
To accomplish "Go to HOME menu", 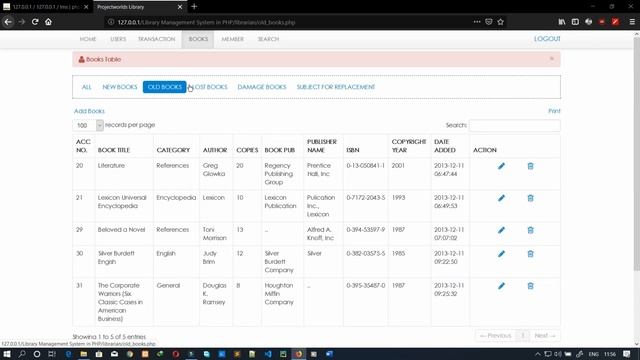I will click(x=88, y=39).
